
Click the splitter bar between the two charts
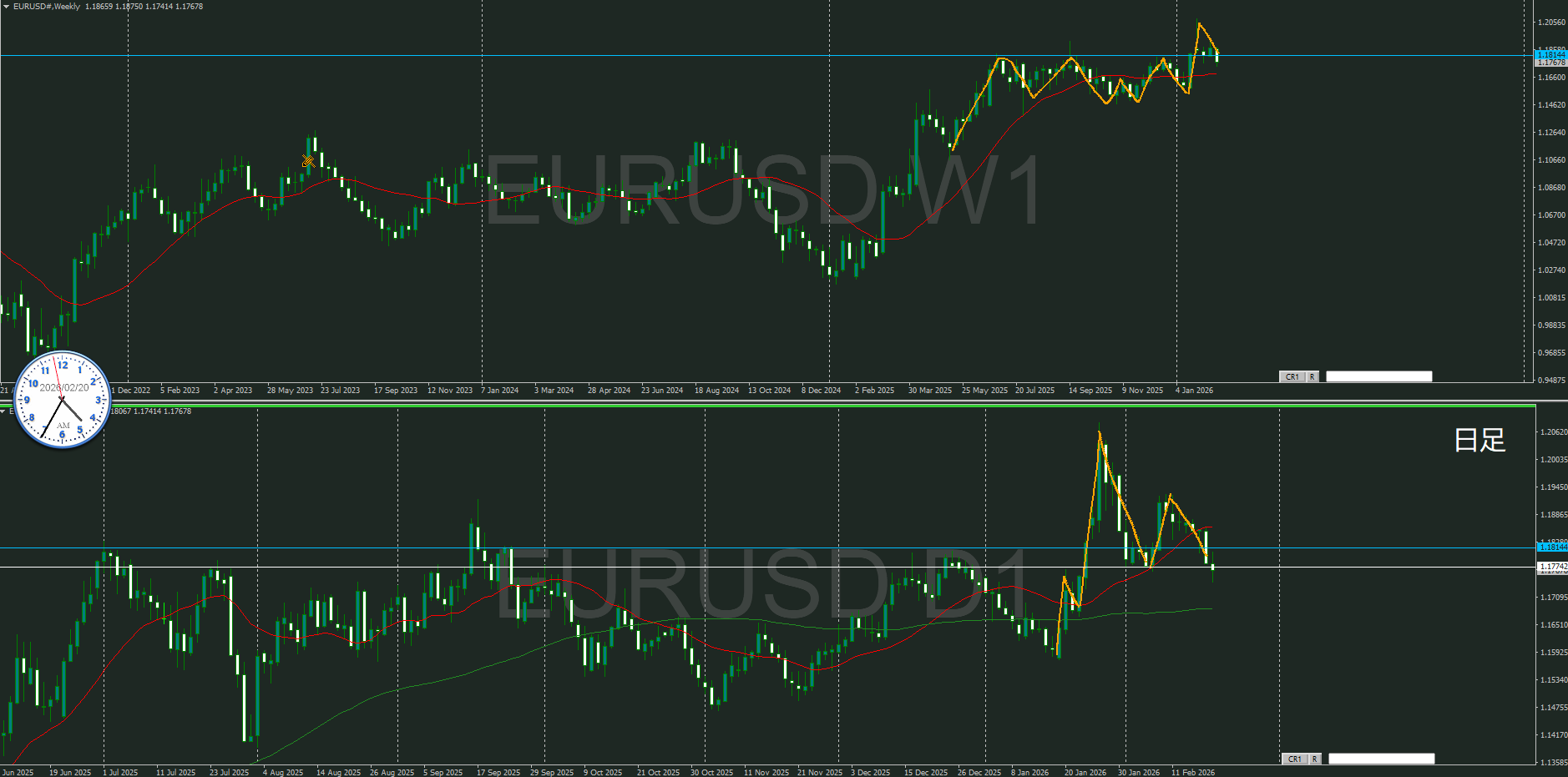(x=751, y=401)
